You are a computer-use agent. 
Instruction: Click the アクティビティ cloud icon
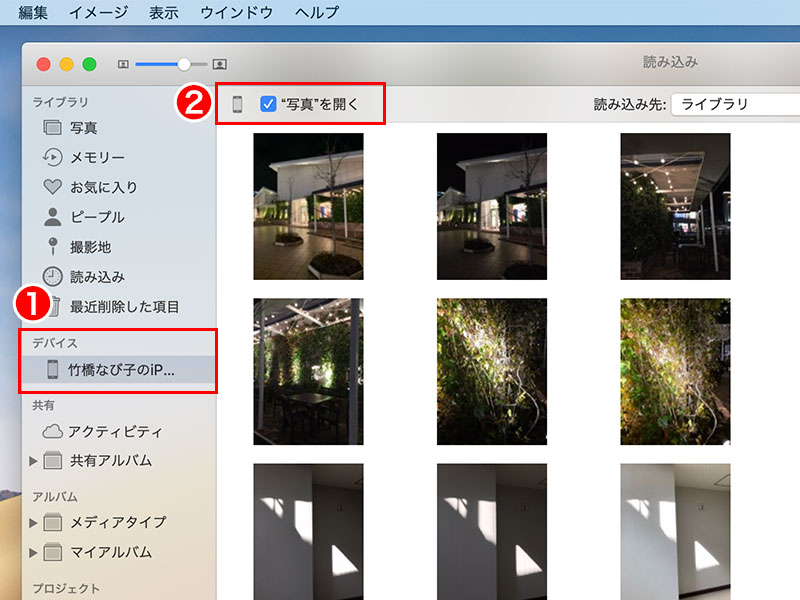[x=52, y=432]
